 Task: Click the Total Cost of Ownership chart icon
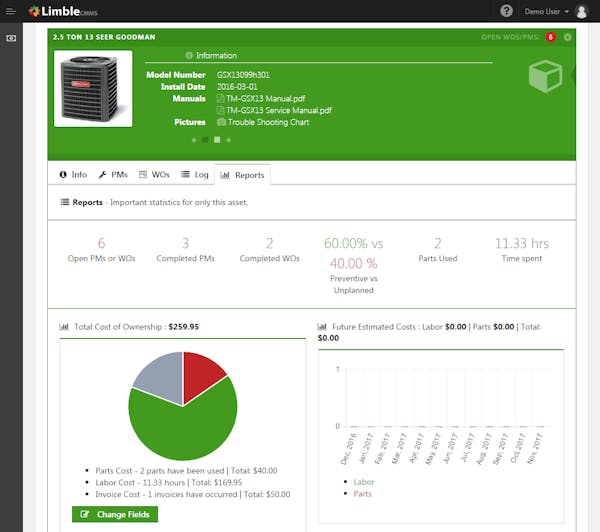tap(64, 326)
